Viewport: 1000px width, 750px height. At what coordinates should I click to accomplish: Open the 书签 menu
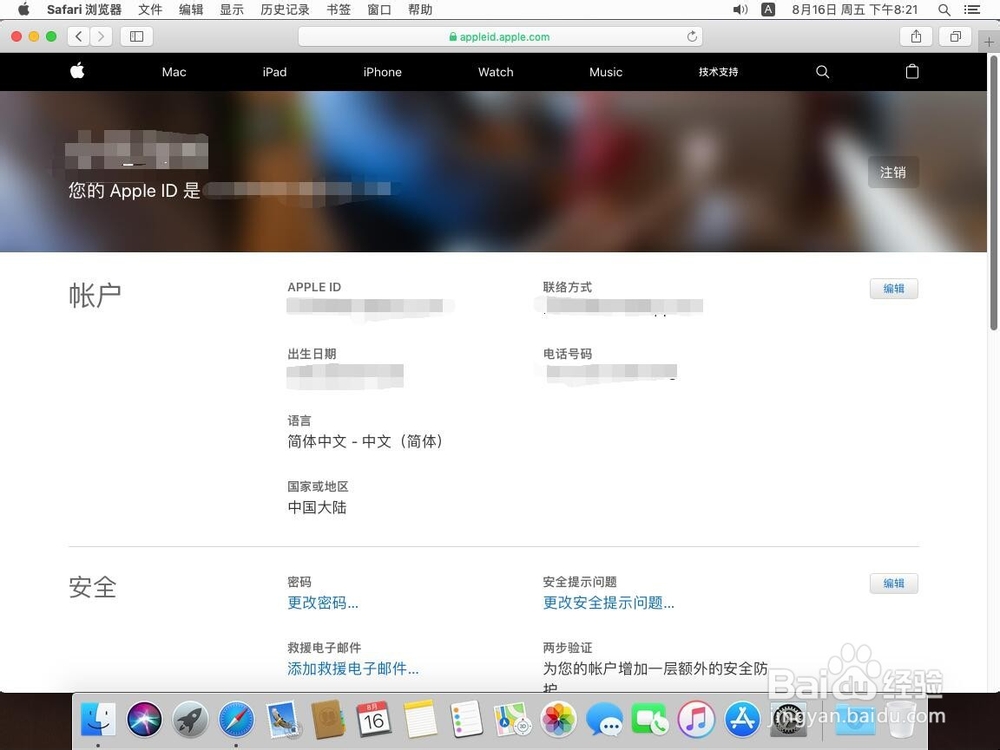point(338,10)
